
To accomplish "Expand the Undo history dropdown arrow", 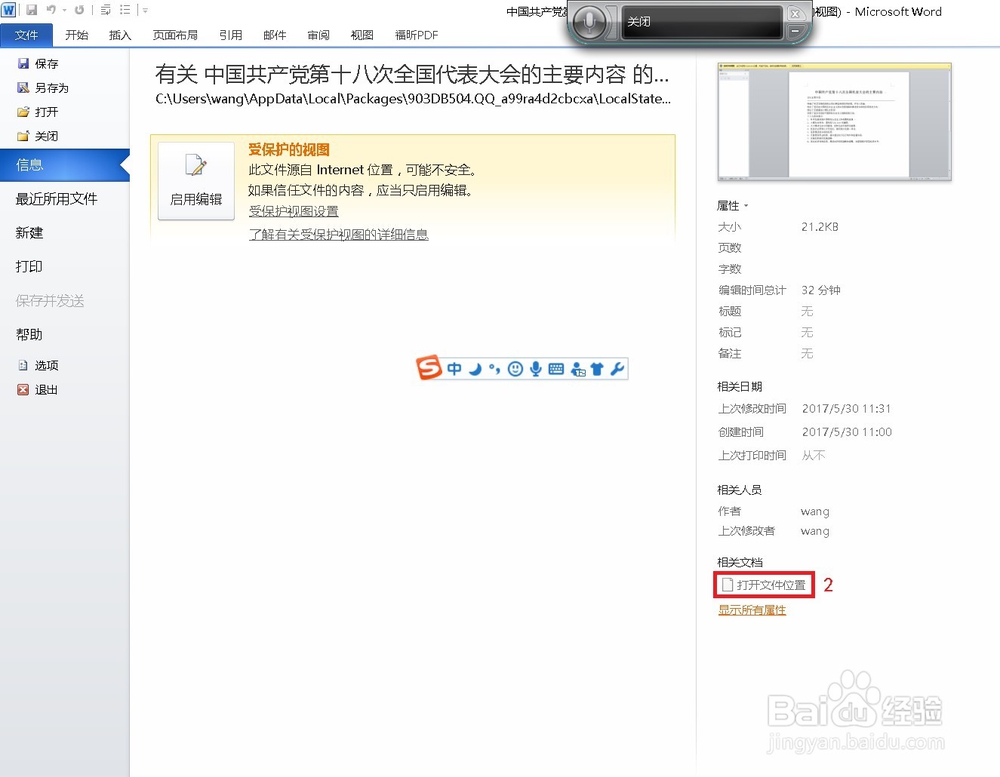I will click(64, 10).
